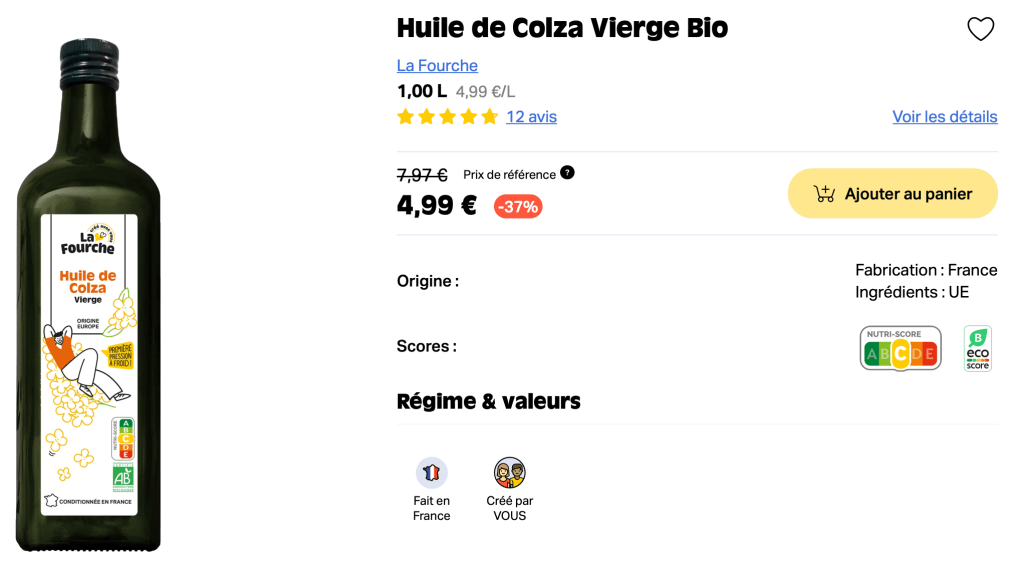Open the oil bottle product image
Viewport: 1023px width, 575px height.
(x=89, y=300)
